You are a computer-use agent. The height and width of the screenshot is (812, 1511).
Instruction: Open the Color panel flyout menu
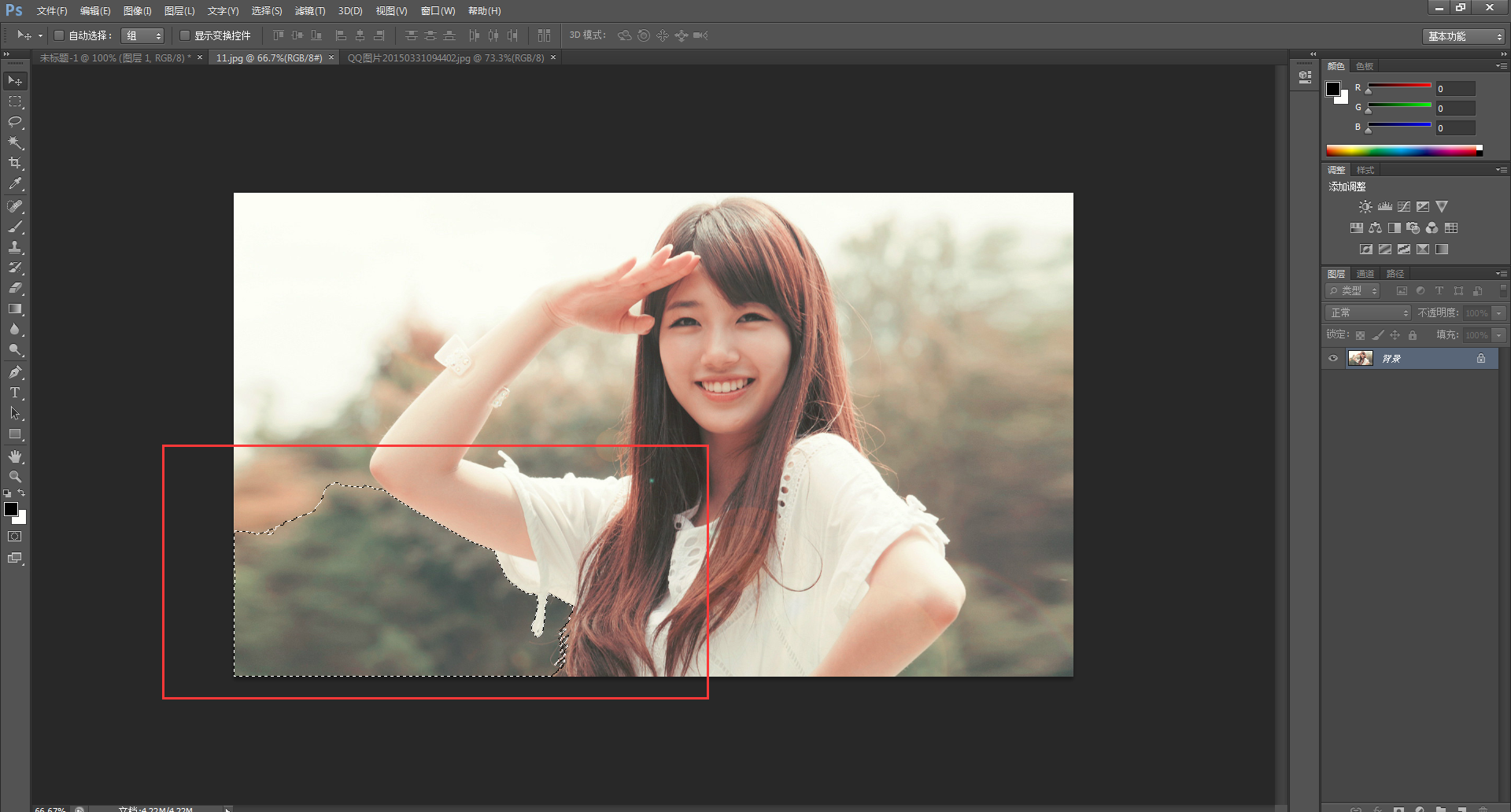tap(1501, 66)
